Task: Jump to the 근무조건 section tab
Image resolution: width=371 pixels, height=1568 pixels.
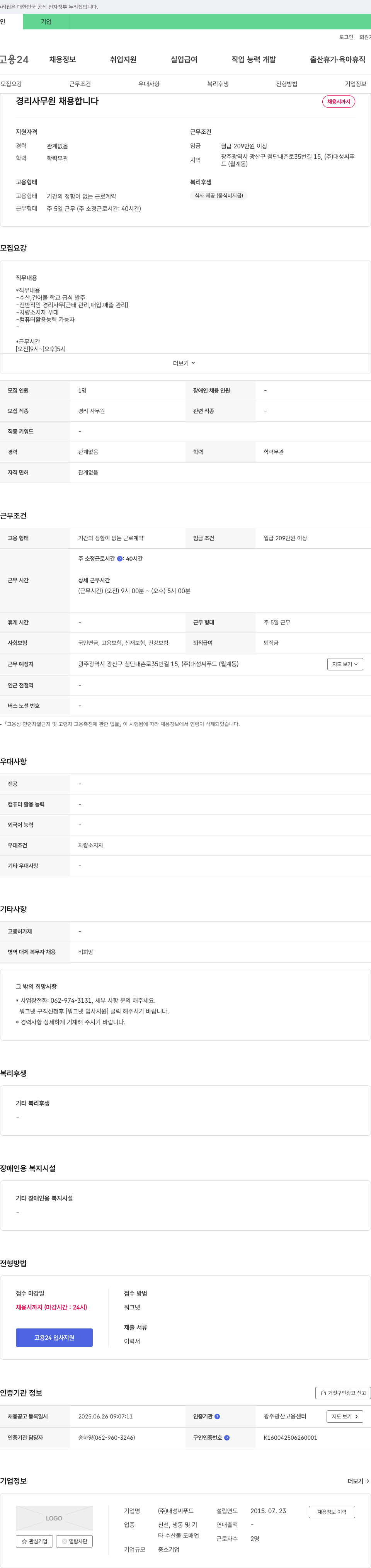Action: click(x=80, y=84)
